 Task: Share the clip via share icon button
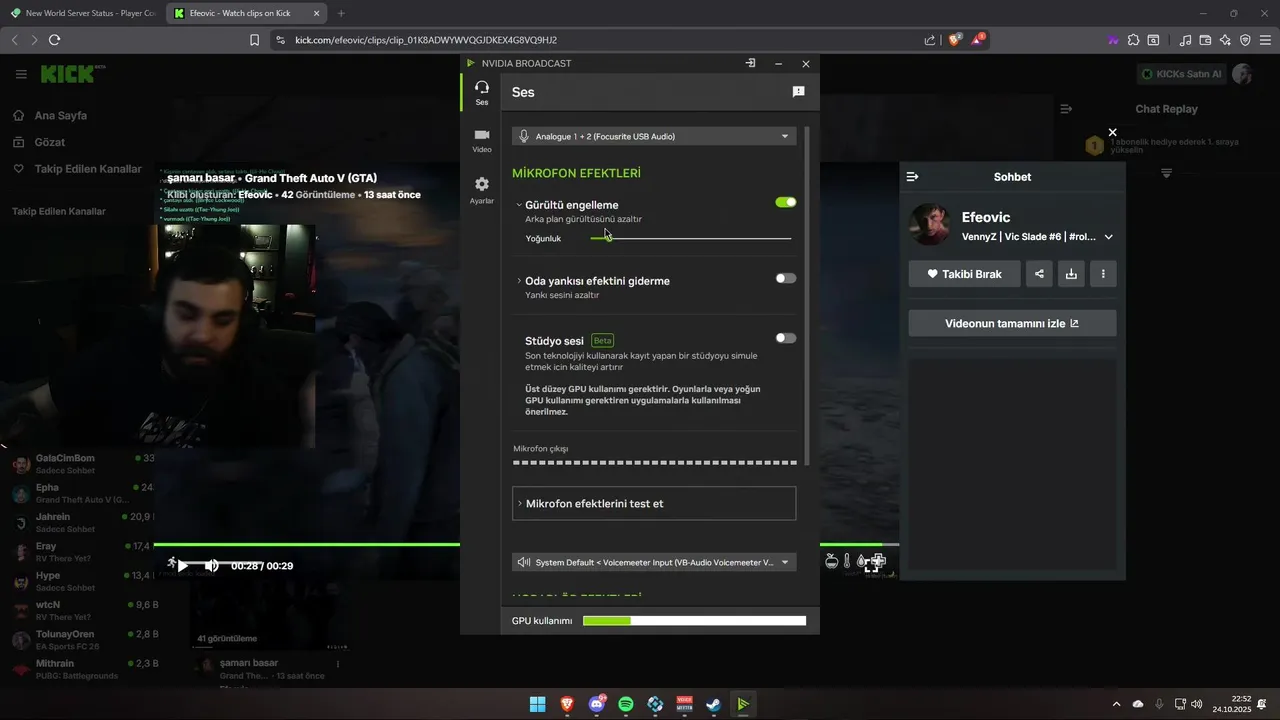pos(1039,274)
